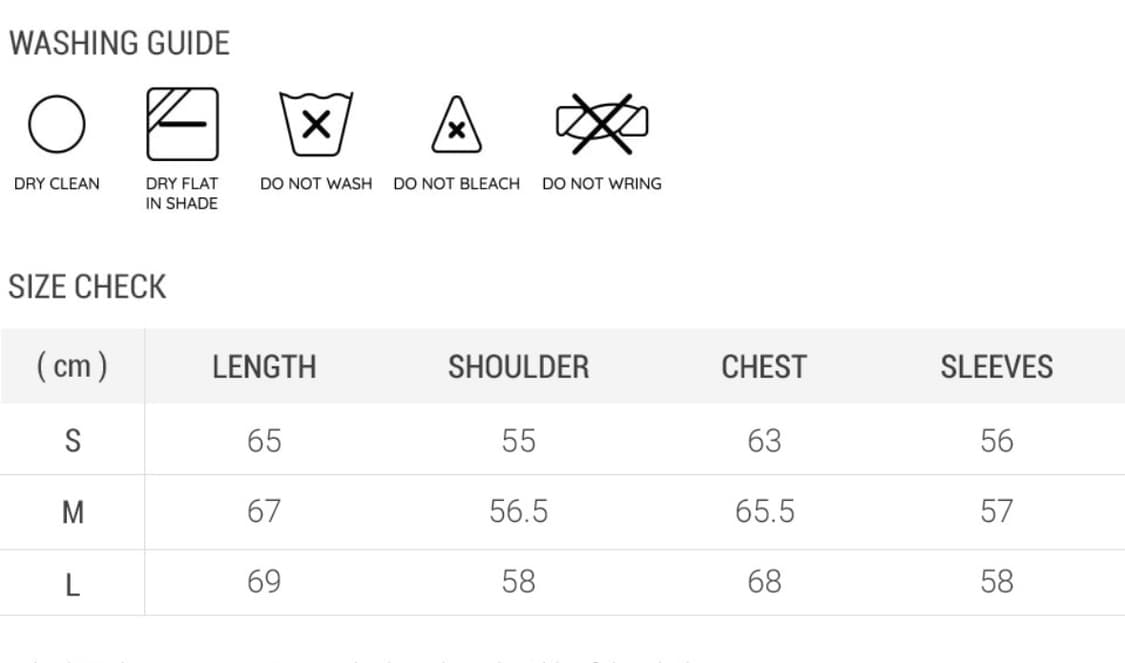Click the DO NOT BLEACH text label

coord(457,184)
